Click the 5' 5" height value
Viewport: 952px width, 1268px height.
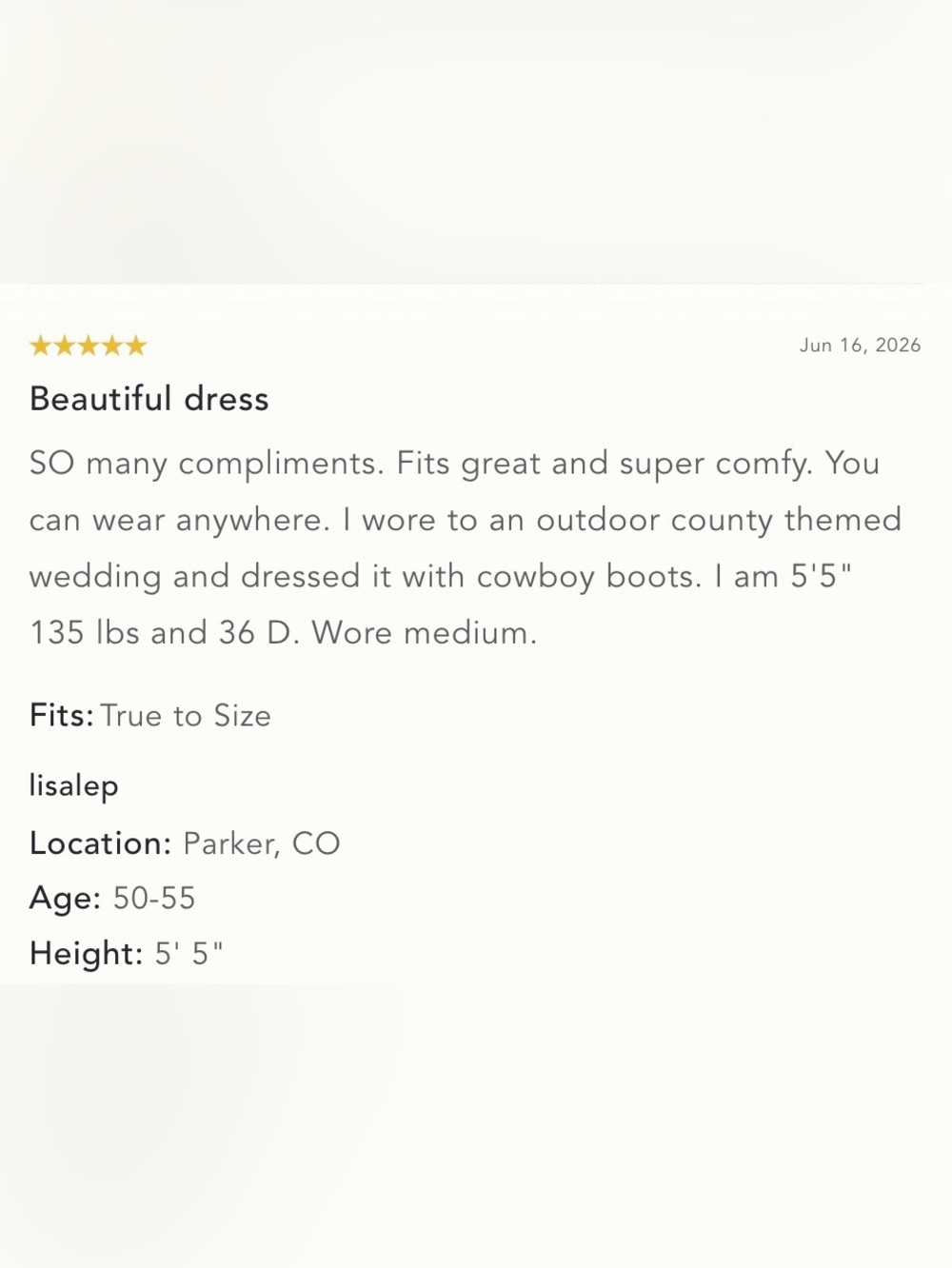pos(189,953)
